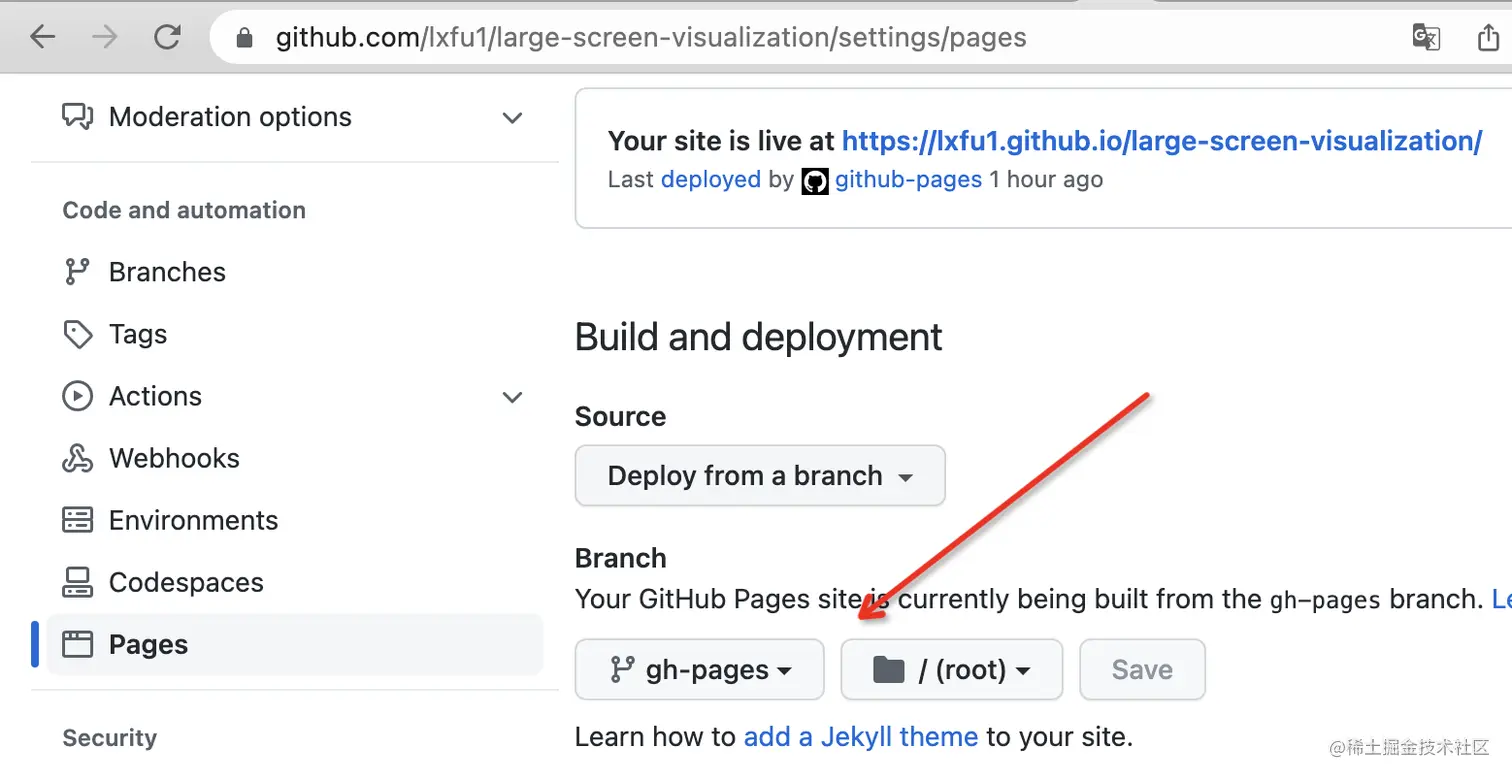Open live site URL lxfu1.github.io link

click(1162, 141)
